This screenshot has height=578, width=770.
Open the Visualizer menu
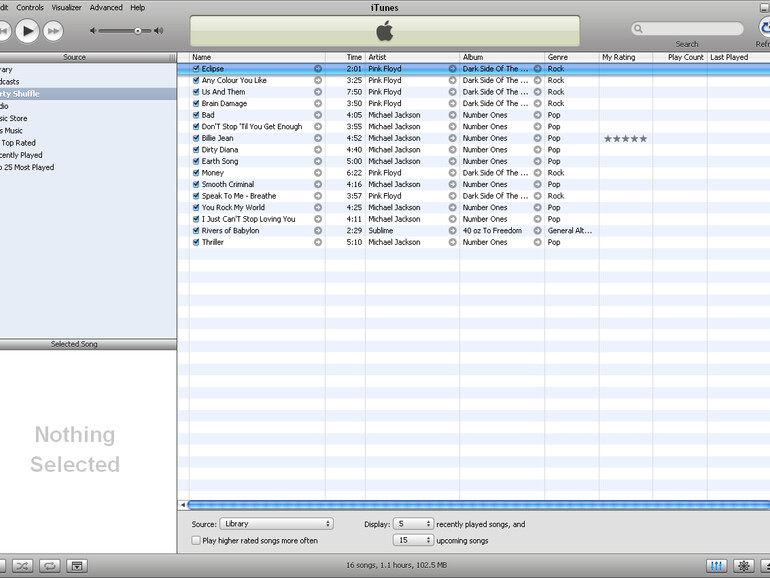click(x=66, y=7)
